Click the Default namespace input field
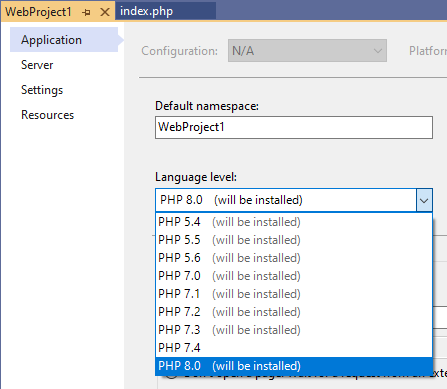Image resolution: width=447 pixels, height=389 pixels. [294, 127]
